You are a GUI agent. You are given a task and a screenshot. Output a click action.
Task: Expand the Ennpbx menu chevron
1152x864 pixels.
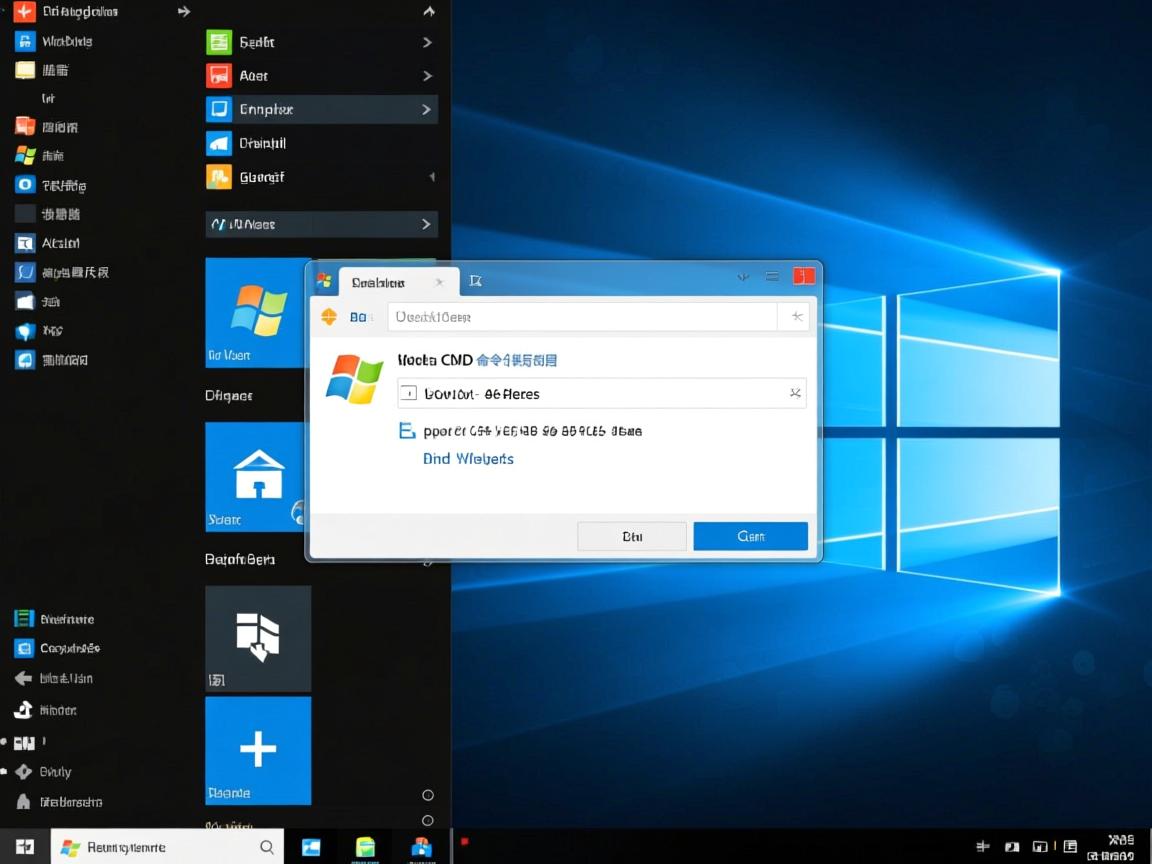coord(428,109)
